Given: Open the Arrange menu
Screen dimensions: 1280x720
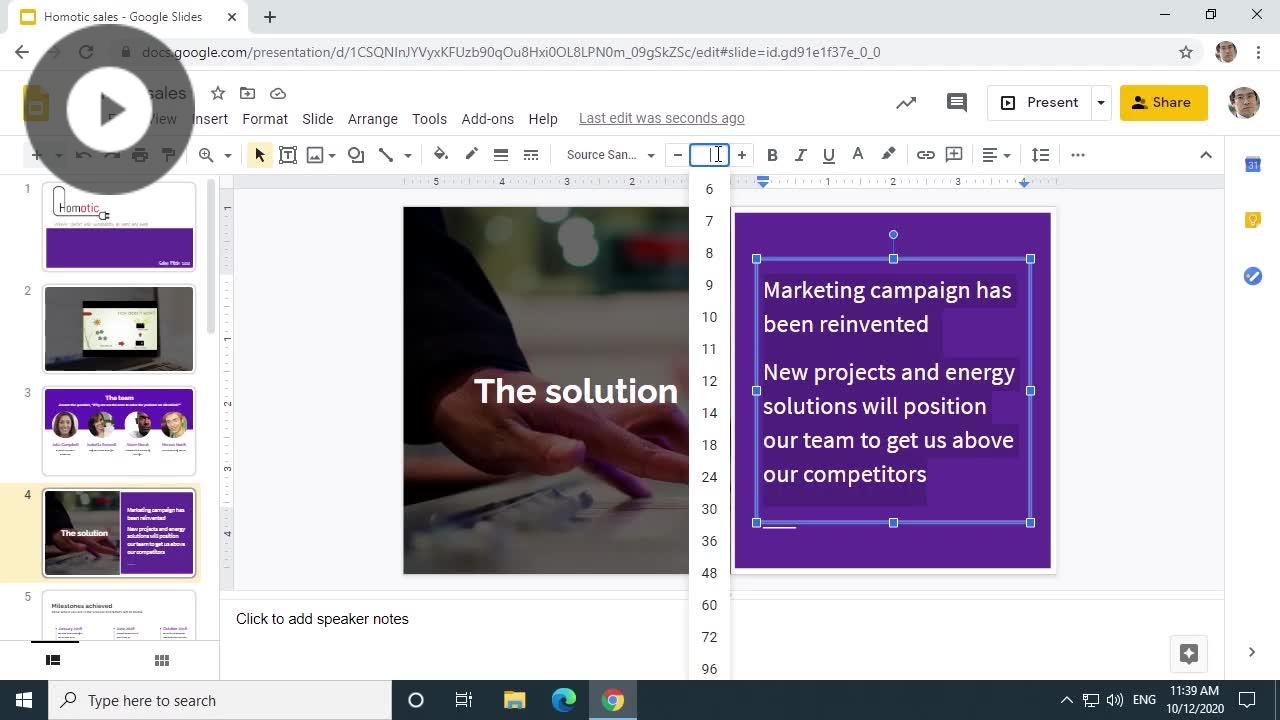Looking at the screenshot, I should click(372, 118).
